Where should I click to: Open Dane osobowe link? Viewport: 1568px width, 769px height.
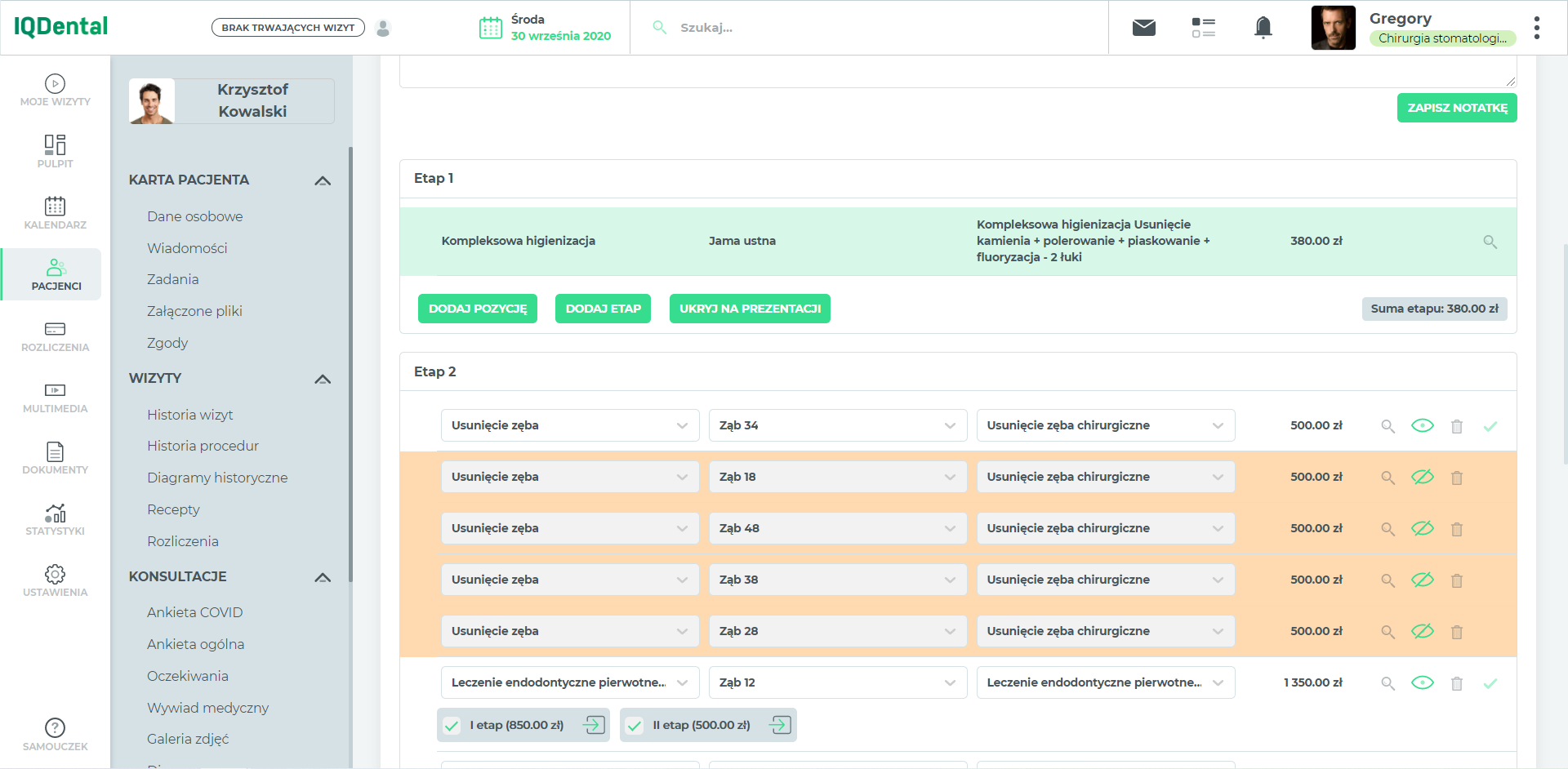pyautogui.click(x=195, y=216)
